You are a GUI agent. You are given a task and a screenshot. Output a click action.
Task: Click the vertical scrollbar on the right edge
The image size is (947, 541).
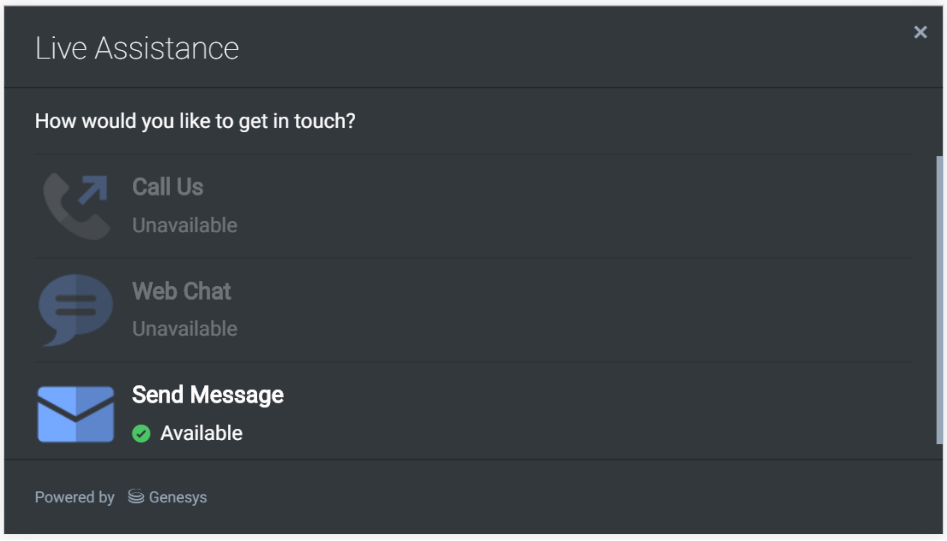tap(938, 300)
